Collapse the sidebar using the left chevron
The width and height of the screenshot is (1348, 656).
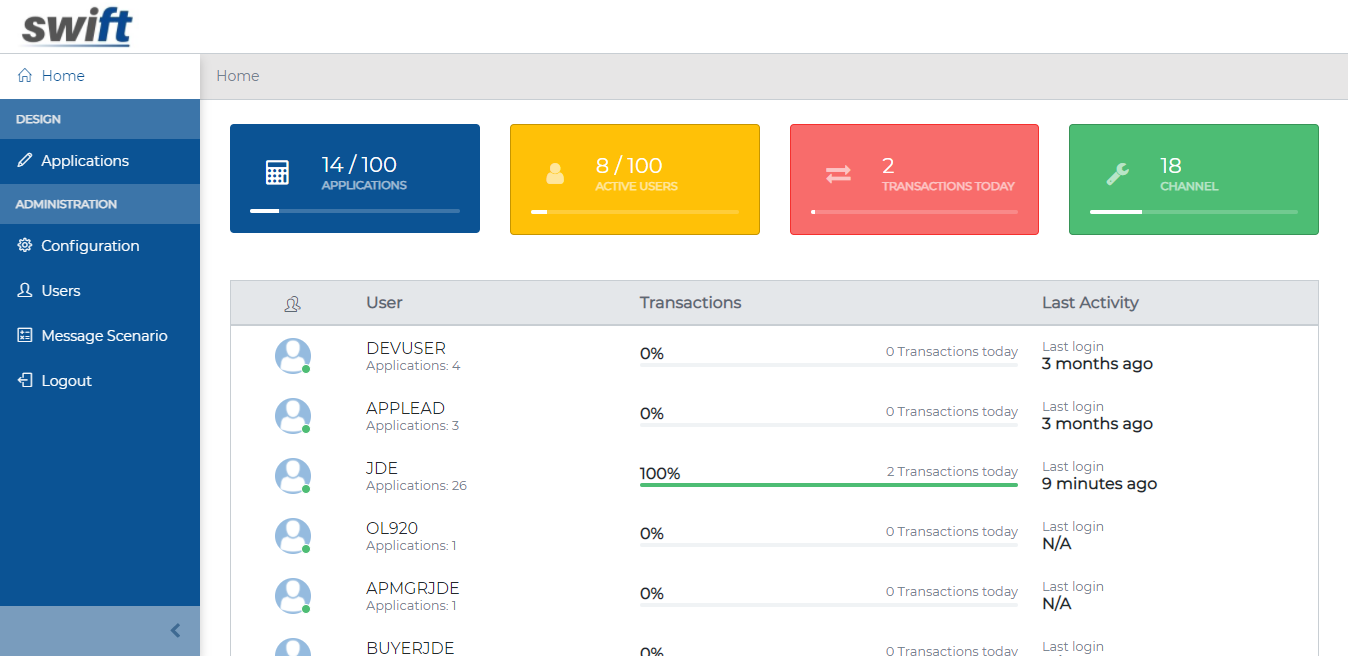coord(176,631)
